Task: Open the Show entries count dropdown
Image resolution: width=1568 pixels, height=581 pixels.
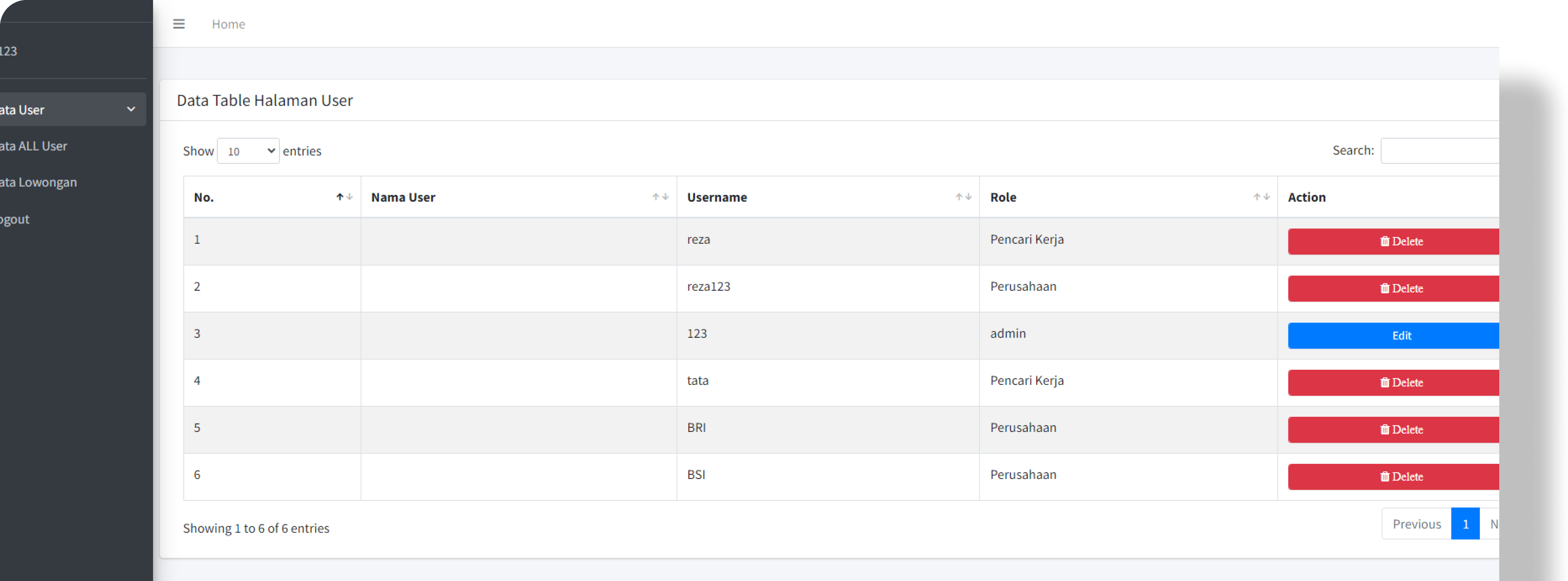Action: click(x=248, y=151)
